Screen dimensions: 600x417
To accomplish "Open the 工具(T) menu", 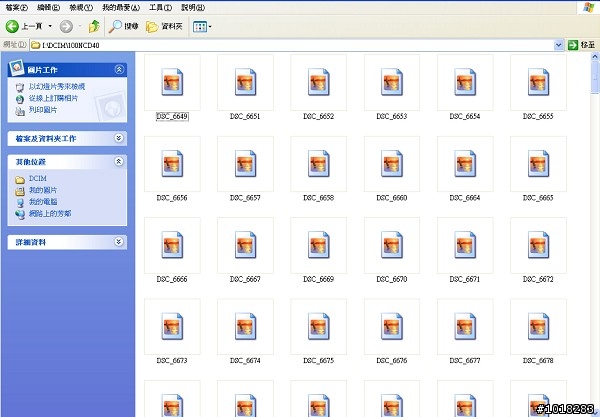I will point(160,7).
